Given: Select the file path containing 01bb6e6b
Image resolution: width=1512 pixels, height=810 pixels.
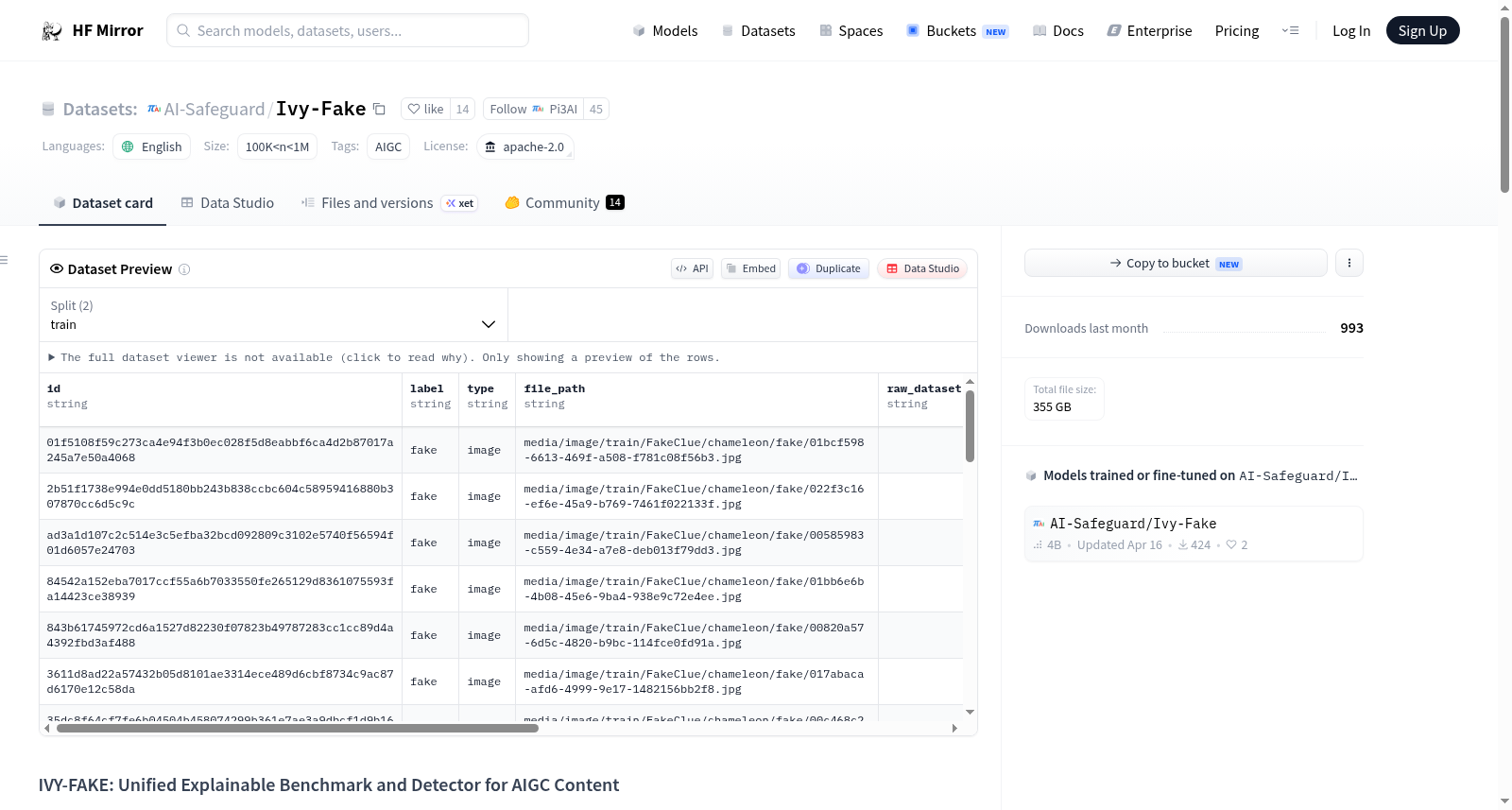Looking at the screenshot, I should click(696, 589).
